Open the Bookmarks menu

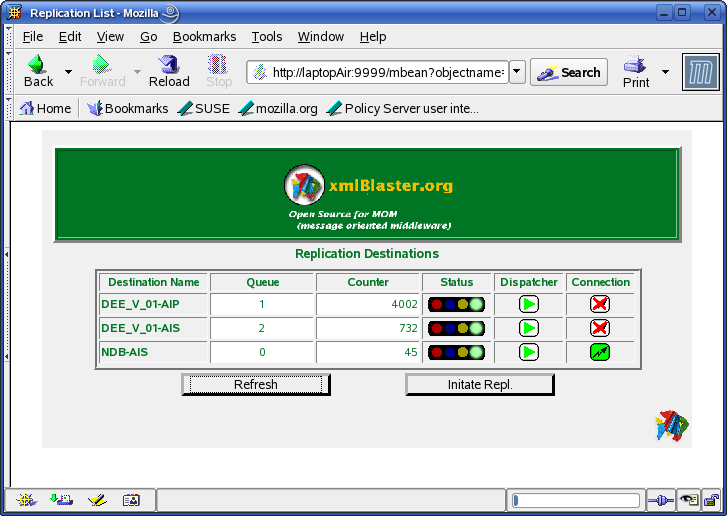click(x=204, y=37)
